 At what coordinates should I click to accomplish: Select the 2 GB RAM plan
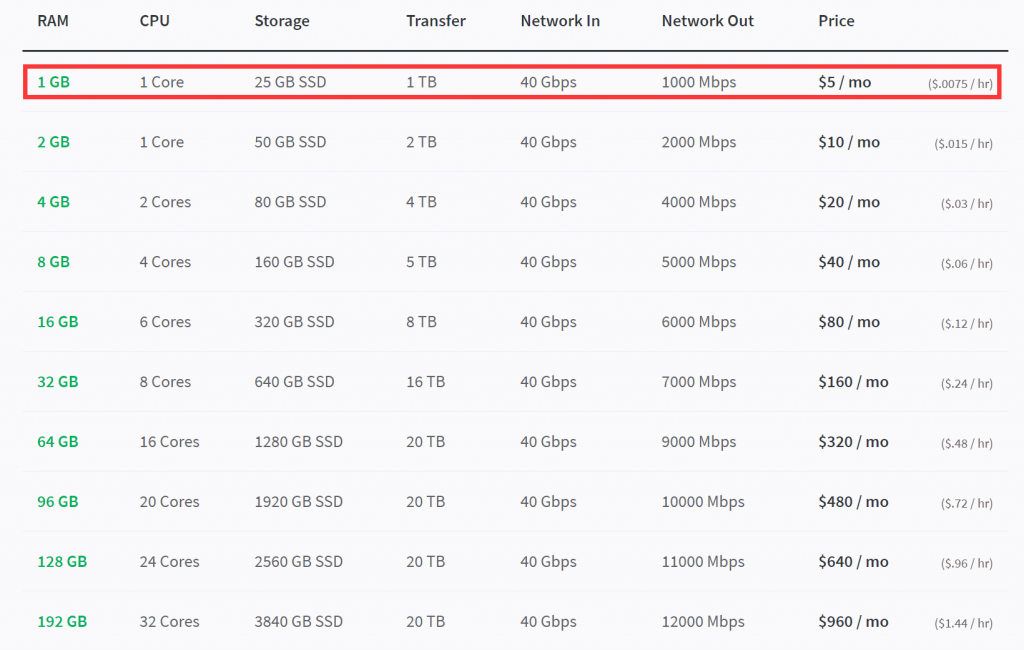(53, 142)
